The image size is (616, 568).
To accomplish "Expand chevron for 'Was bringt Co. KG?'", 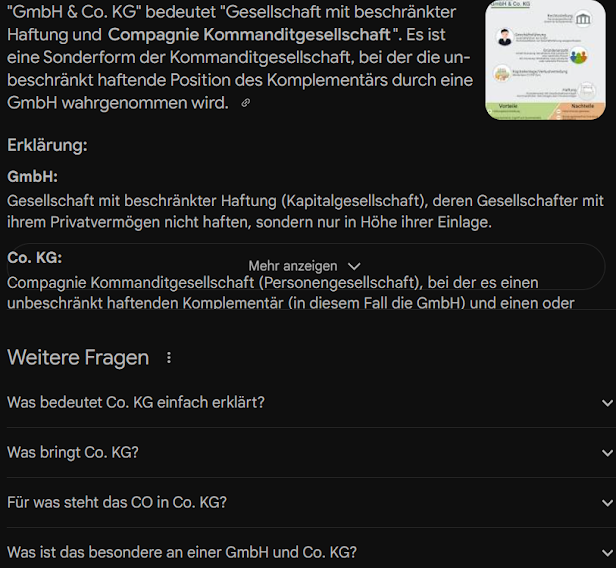I will (607, 453).
